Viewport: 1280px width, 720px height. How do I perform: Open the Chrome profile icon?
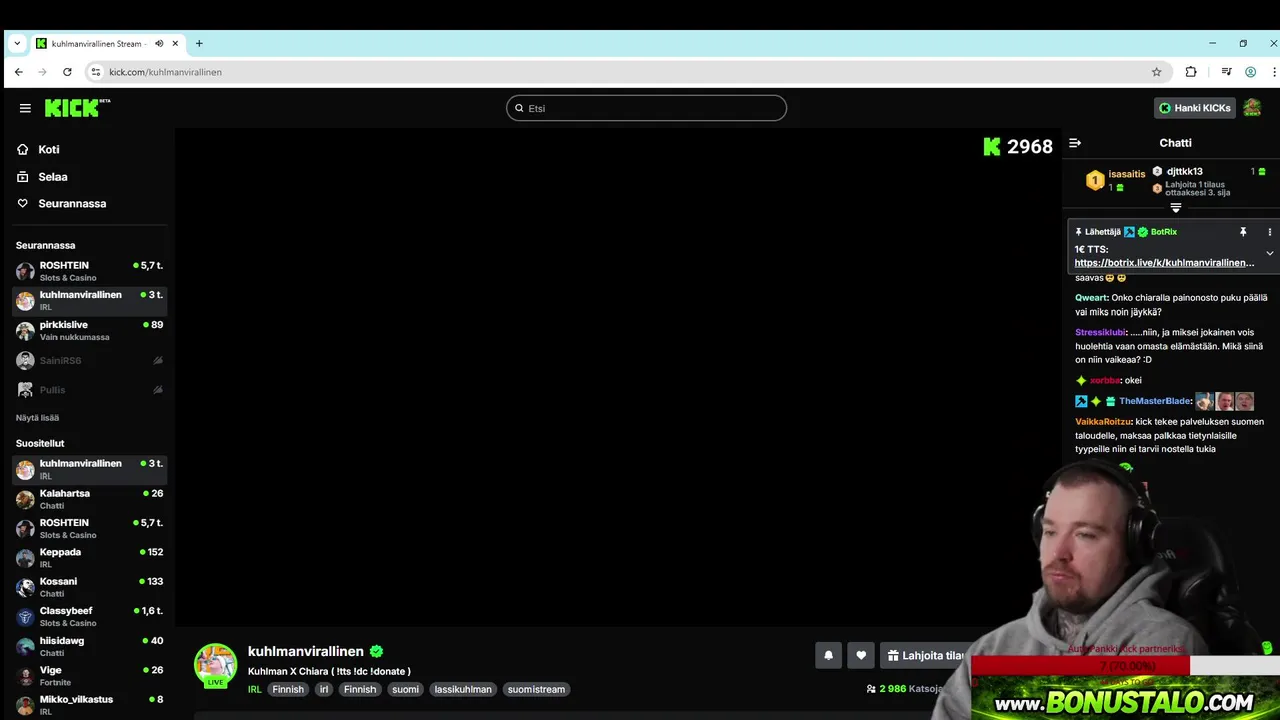point(1250,72)
